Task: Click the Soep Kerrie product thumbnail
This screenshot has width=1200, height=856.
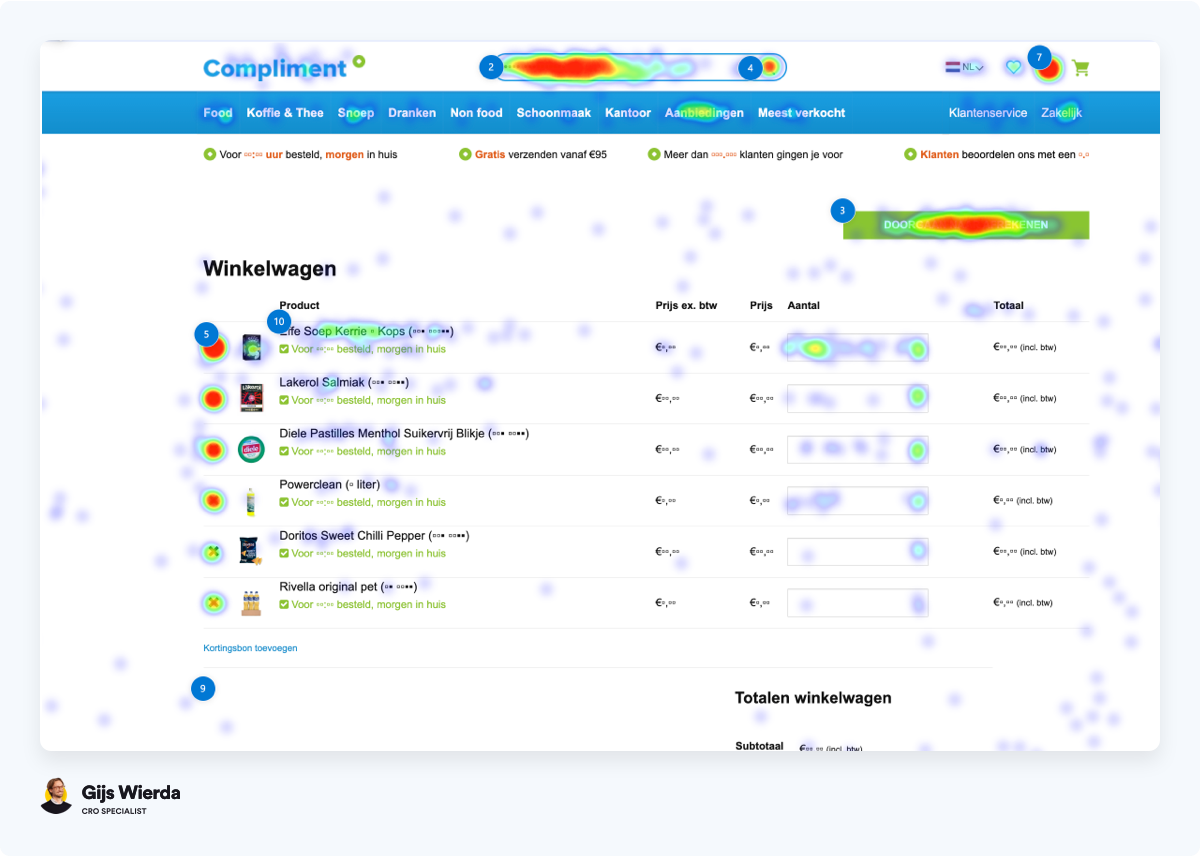Action: point(251,347)
